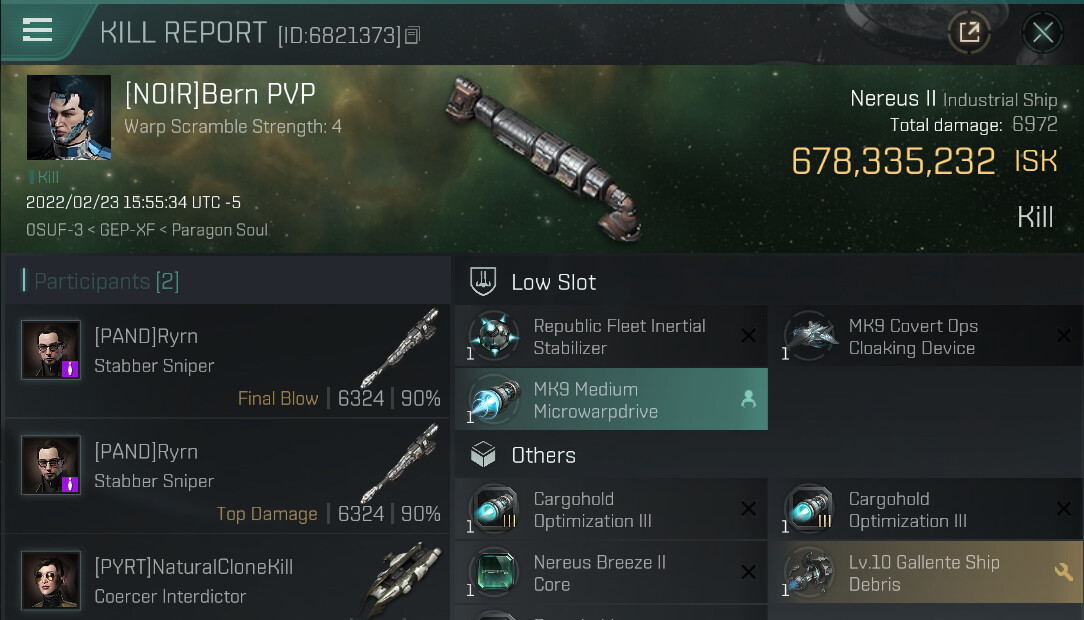Select the Others section header

tap(543, 455)
